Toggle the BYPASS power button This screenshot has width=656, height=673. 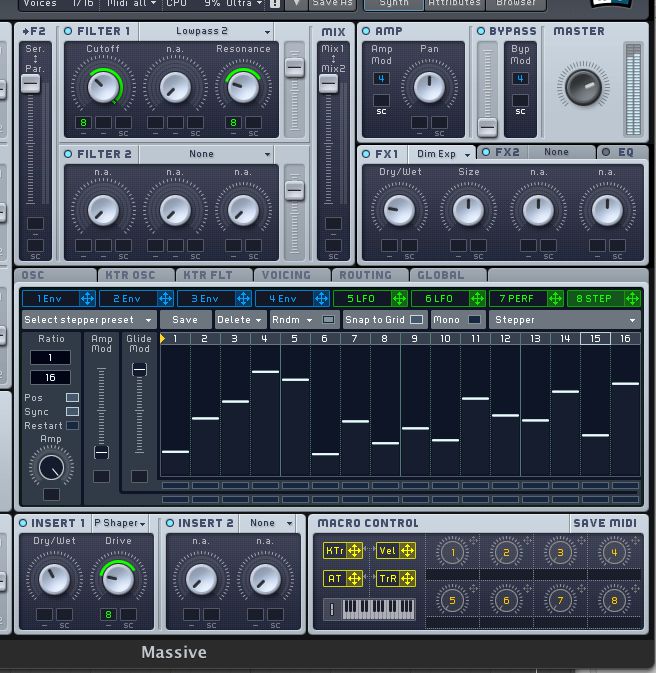tap(481, 31)
